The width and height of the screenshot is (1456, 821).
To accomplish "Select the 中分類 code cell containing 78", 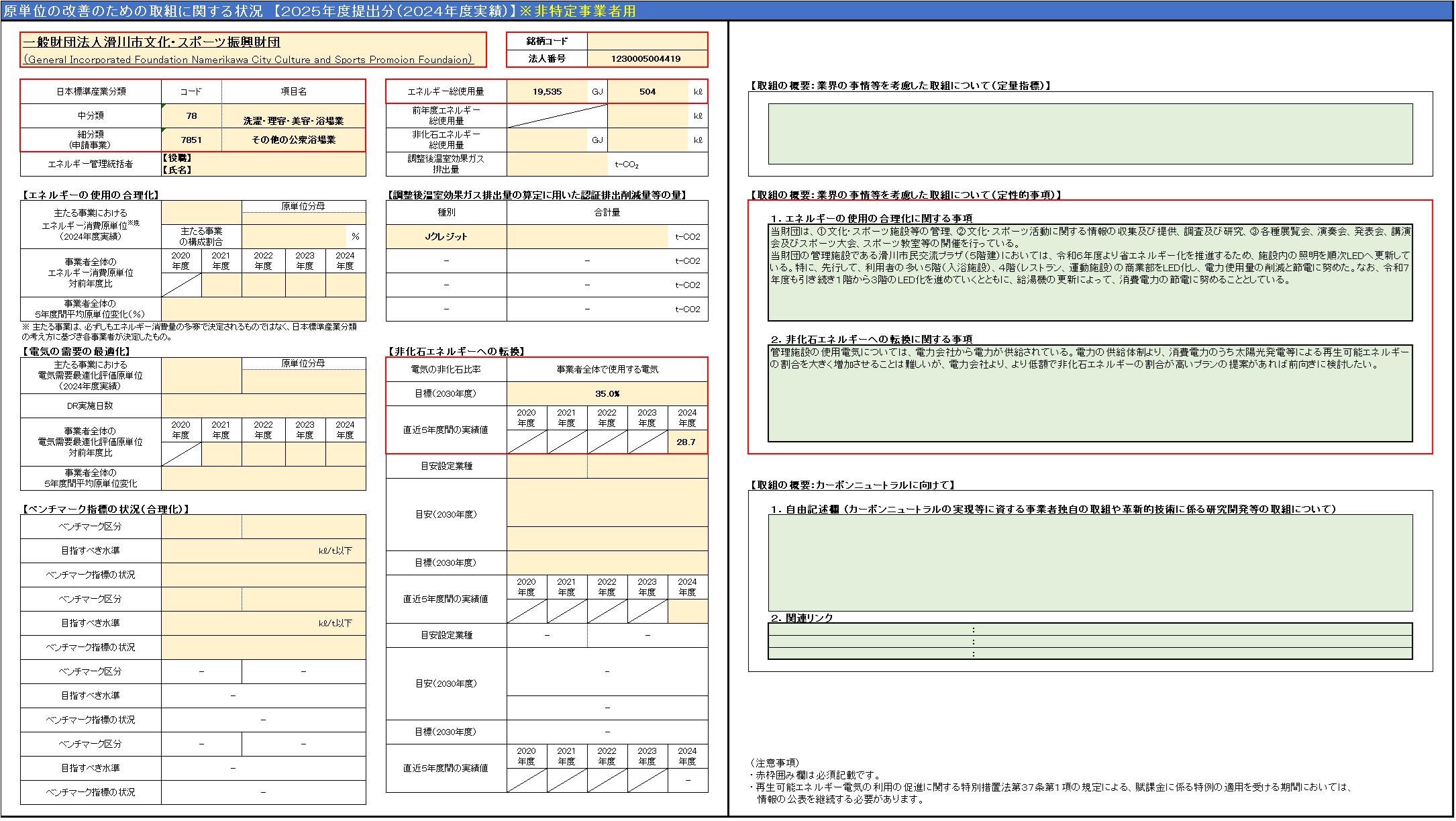I will coord(192,116).
